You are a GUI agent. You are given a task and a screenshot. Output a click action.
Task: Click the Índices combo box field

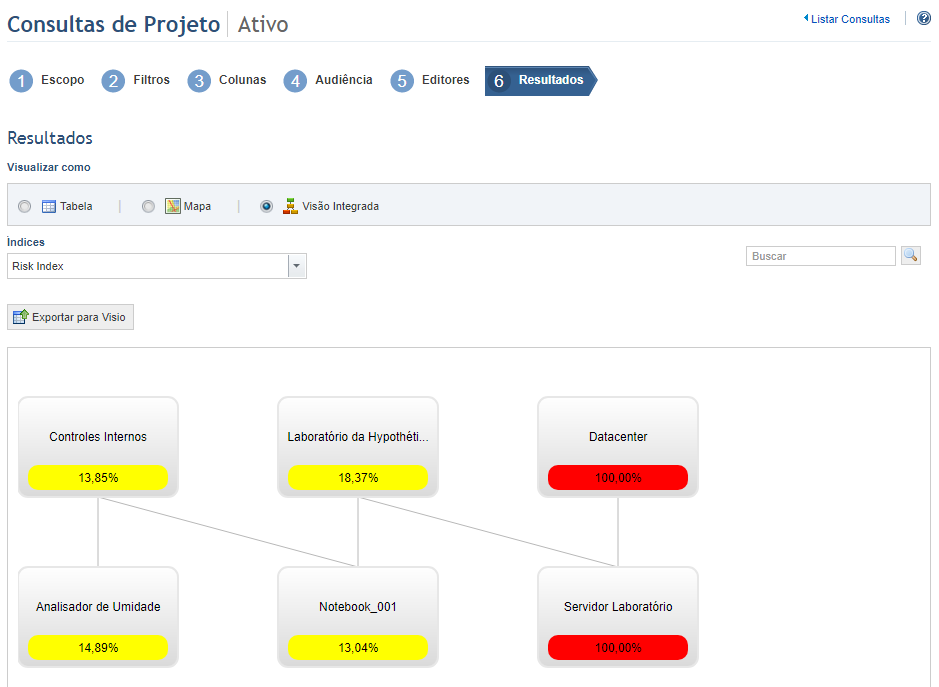pos(157,266)
